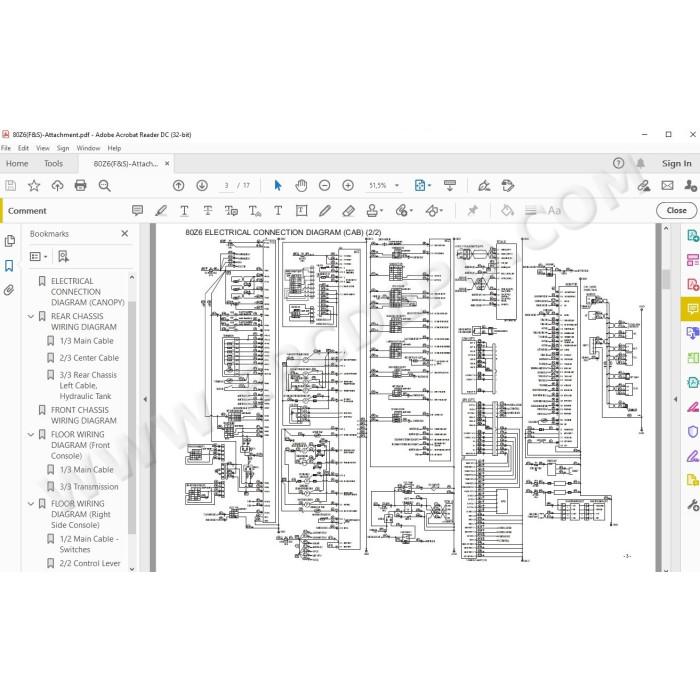Open the 2/3 Center Cable bookmark

tap(89, 358)
